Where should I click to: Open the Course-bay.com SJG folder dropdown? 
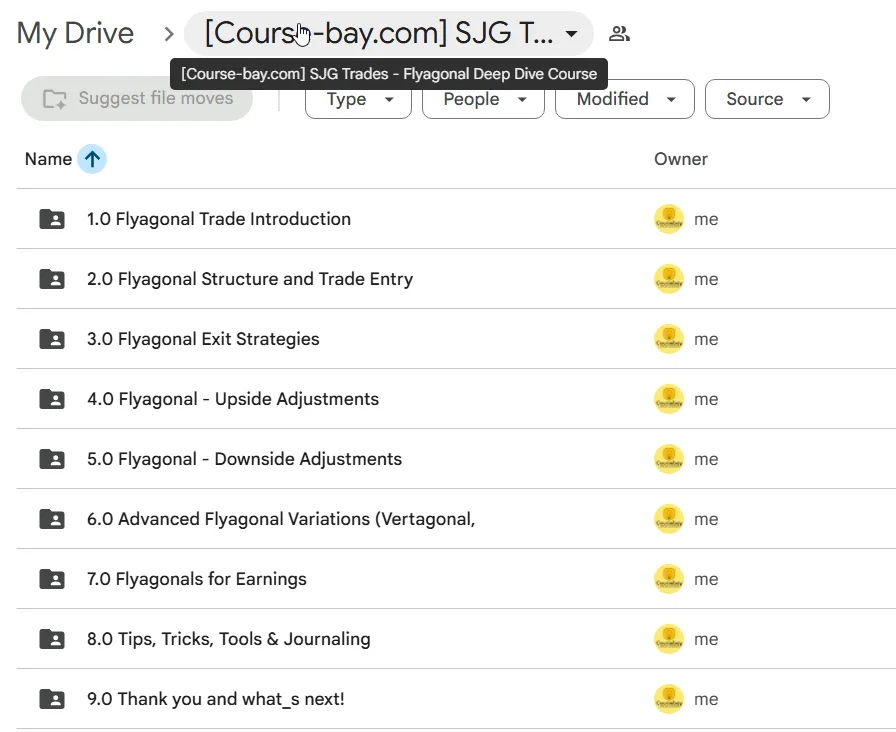389,33
